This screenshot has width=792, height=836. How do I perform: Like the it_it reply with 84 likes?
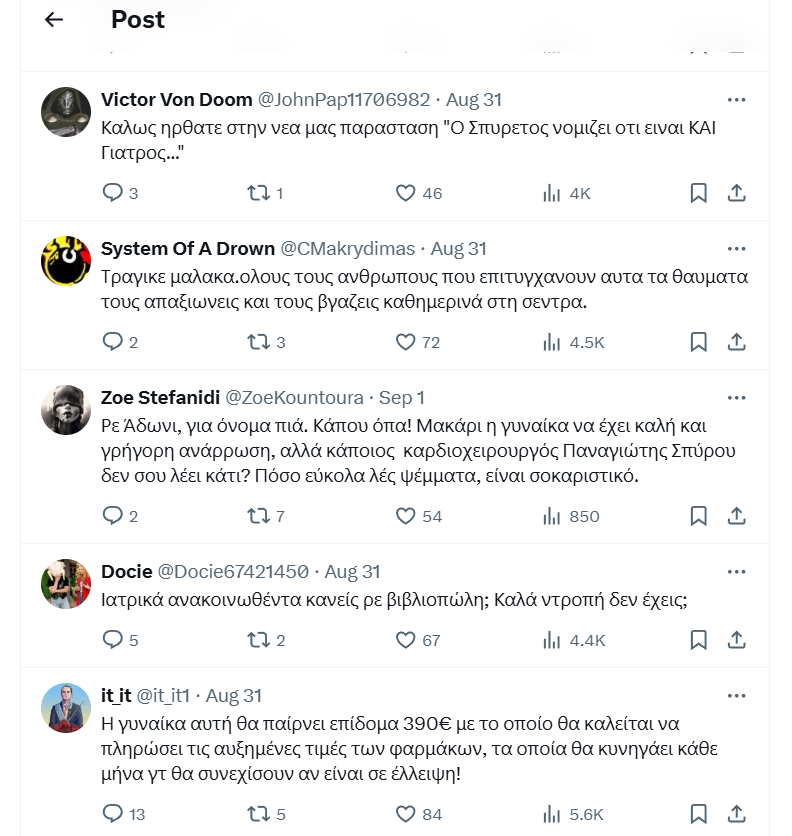click(x=405, y=813)
